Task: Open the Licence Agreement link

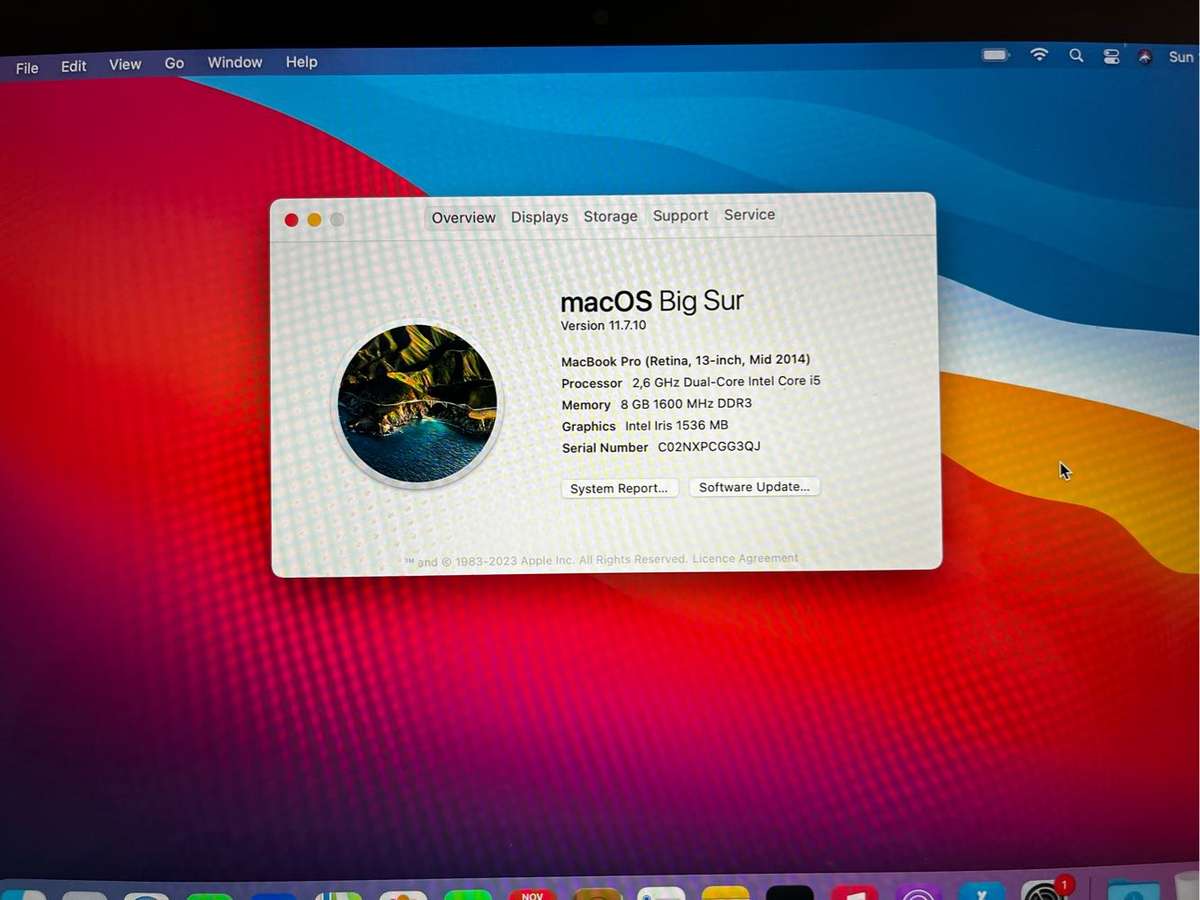Action: [x=745, y=558]
